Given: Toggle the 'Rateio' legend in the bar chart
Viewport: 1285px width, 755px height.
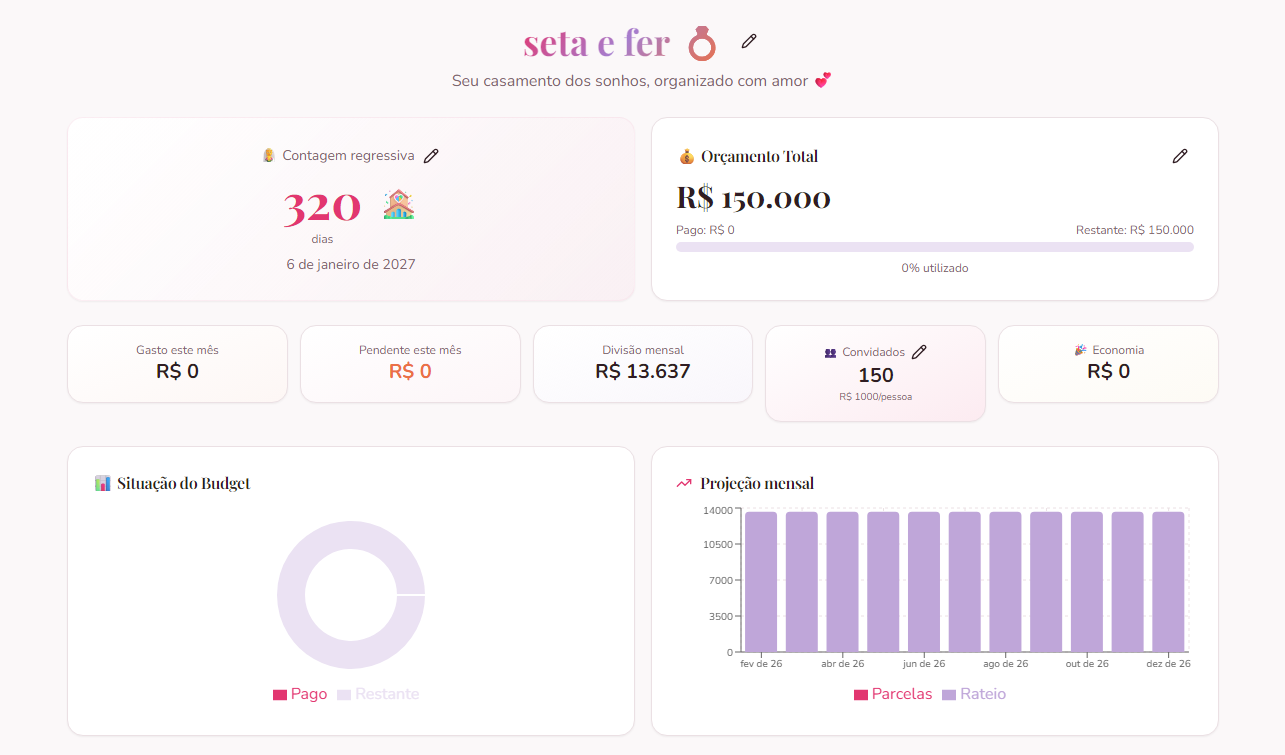Looking at the screenshot, I should point(975,693).
